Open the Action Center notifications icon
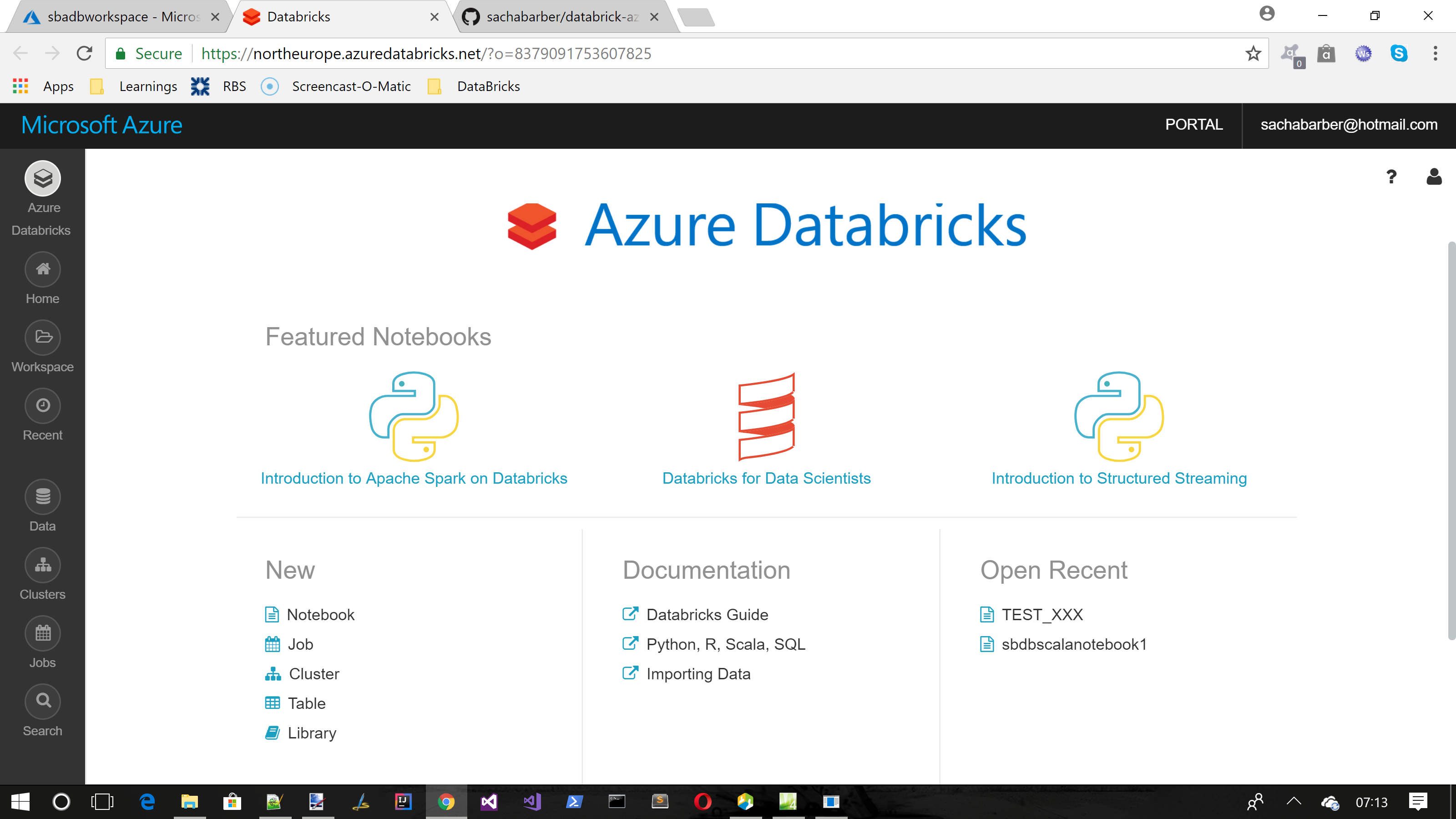 pyautogui.click(x=1418, y=801)
